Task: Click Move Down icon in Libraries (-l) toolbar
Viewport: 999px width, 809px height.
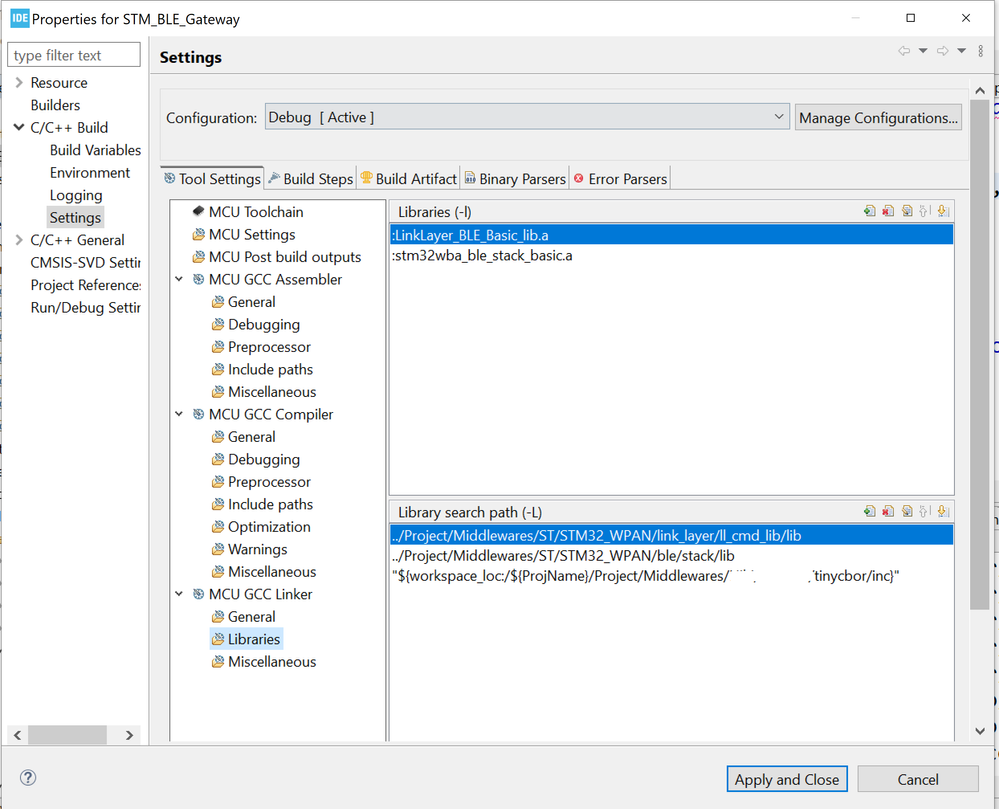Action: click(x=943, y=211)
